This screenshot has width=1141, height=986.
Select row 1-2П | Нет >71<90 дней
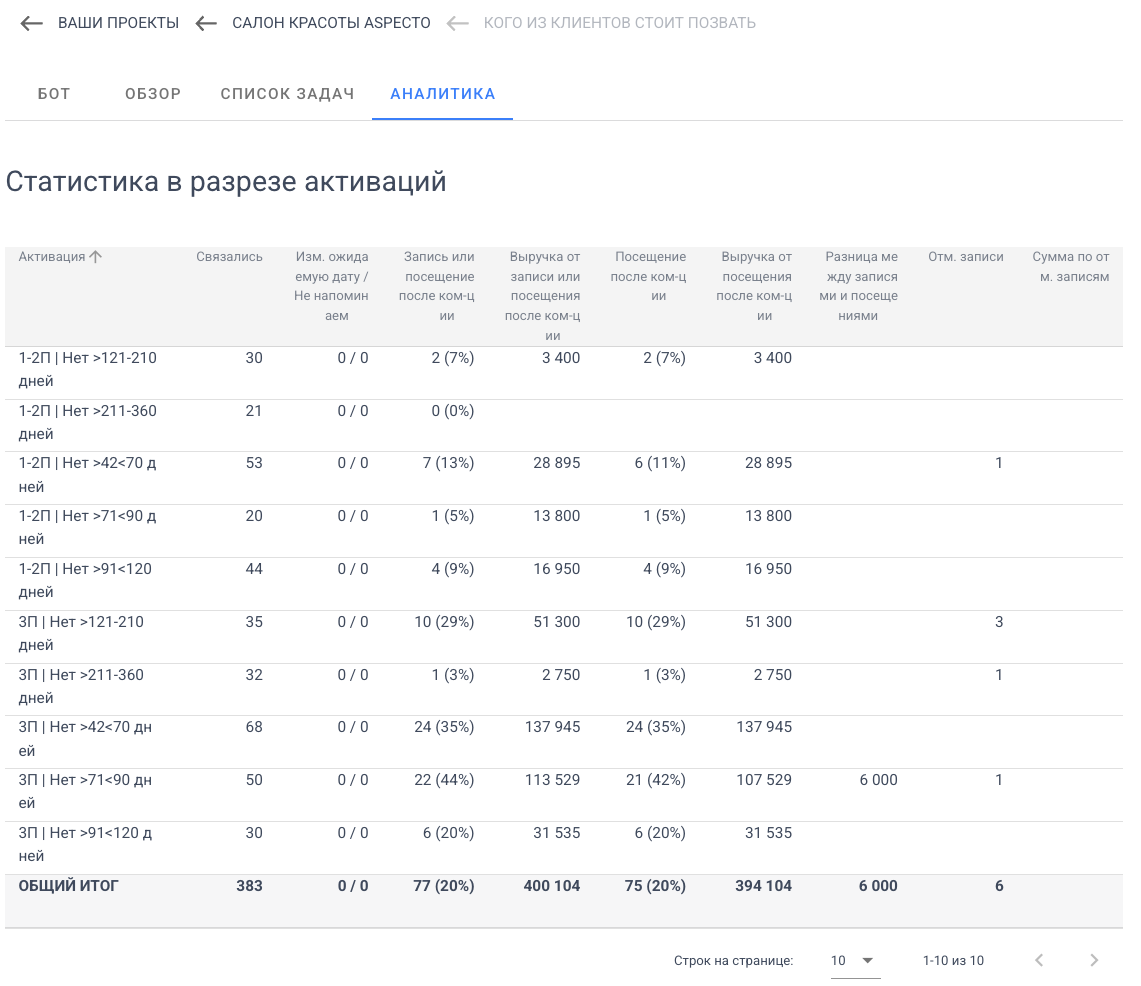[x=564, y=531]
